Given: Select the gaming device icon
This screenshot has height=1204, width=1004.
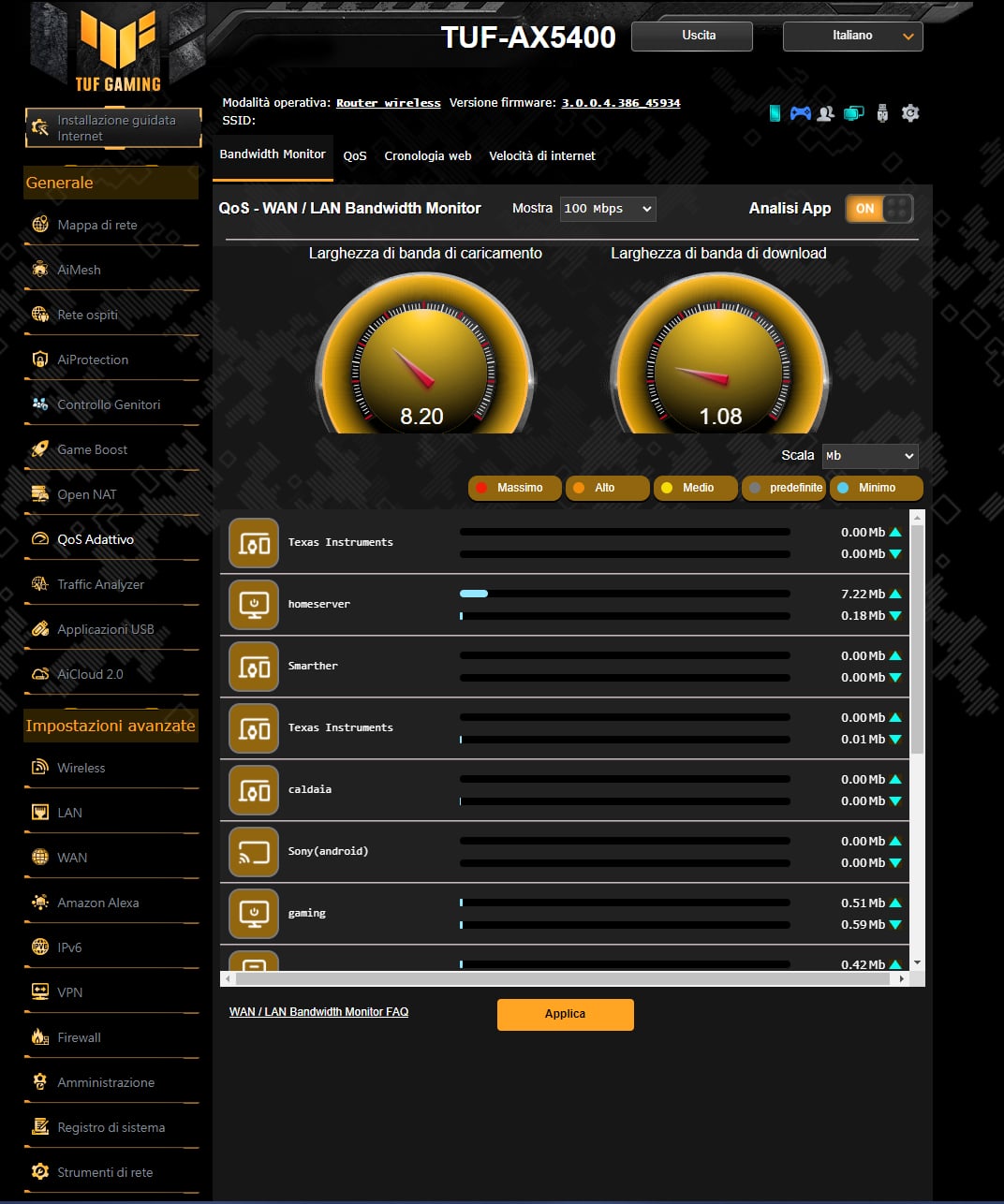Looking at the screenshot, I should tap(254, 913).
